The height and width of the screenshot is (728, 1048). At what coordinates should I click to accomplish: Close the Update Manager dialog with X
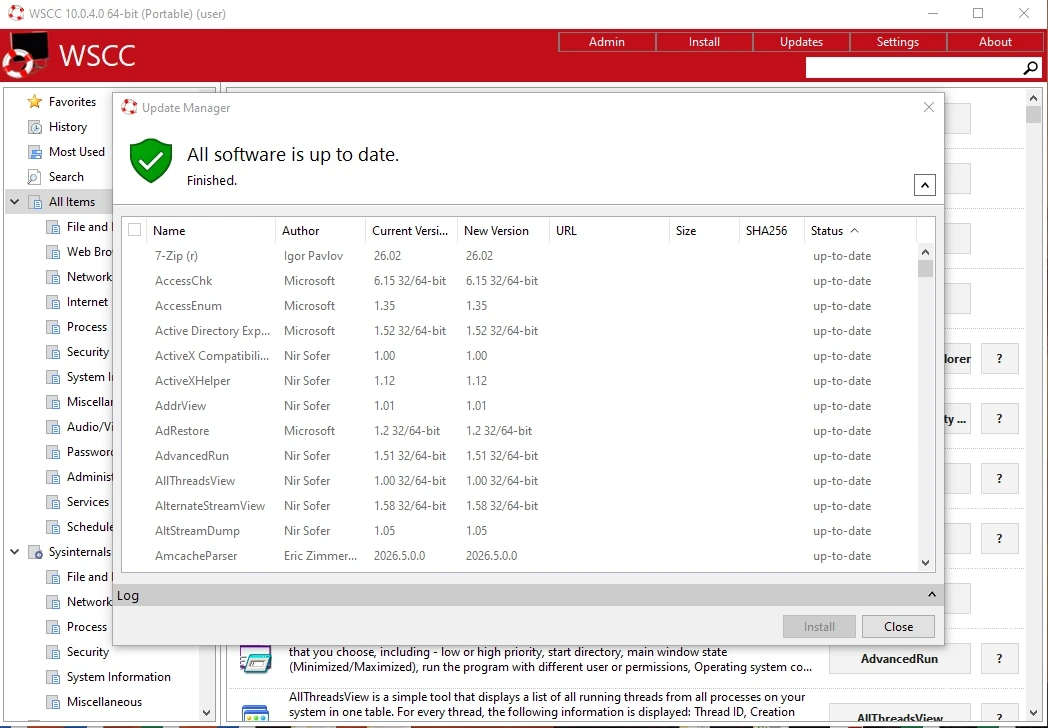(x=928, y=107)
